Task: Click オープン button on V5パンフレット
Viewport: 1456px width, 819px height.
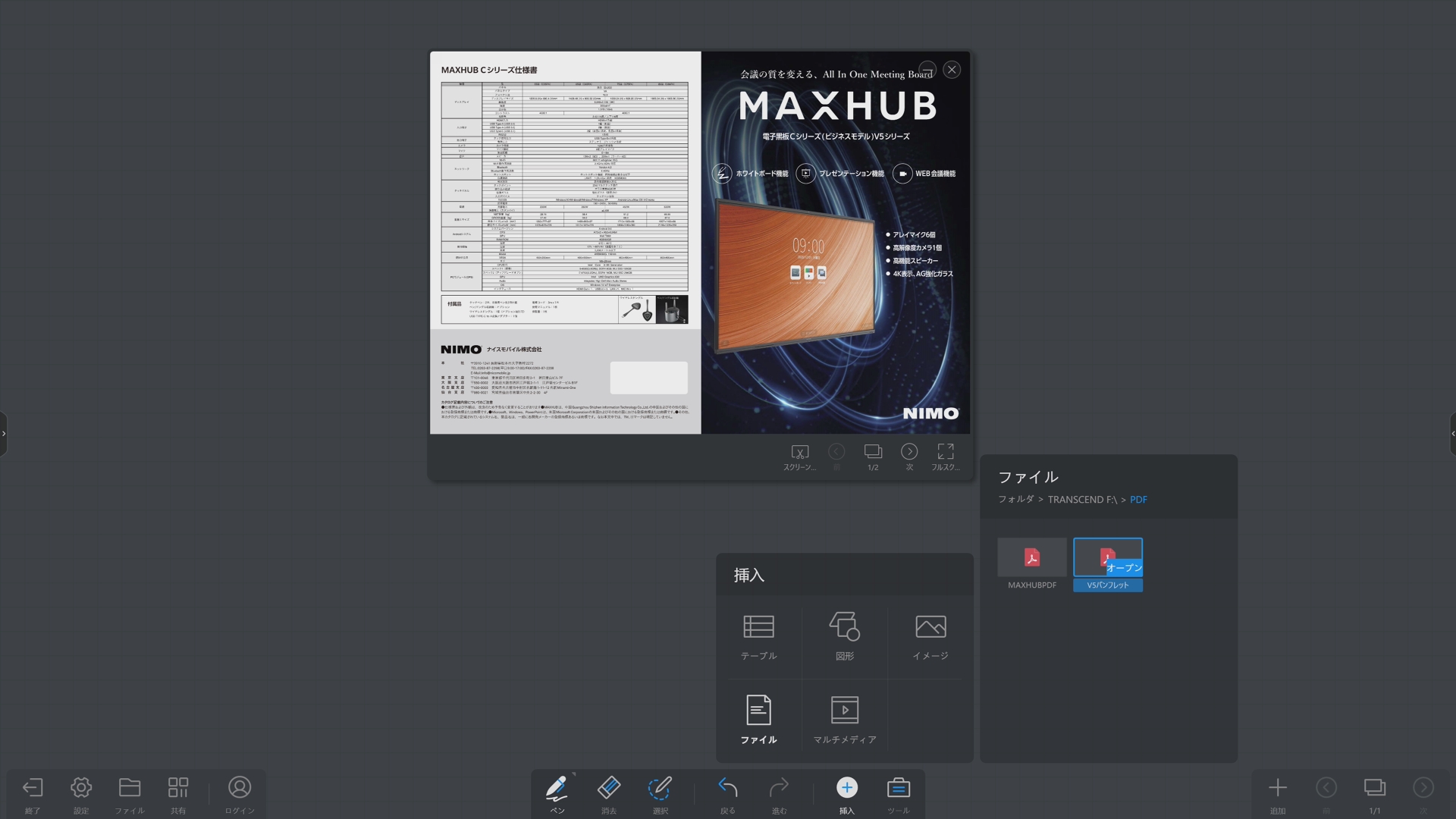Action: point(1124,567)
